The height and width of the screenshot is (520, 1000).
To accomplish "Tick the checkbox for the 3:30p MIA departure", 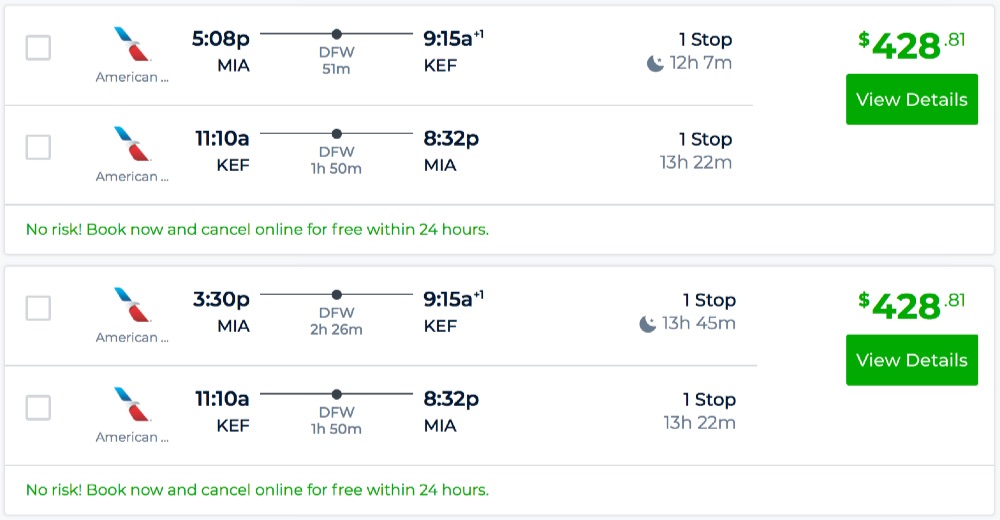I will click(x=38, y=308).
